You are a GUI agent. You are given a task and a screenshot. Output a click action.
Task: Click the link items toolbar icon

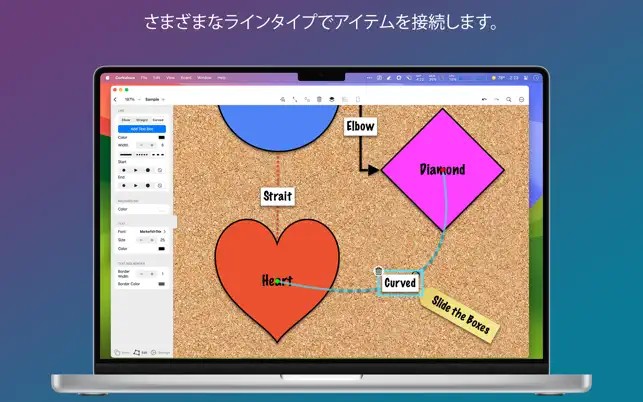click(x=307, y=99)
